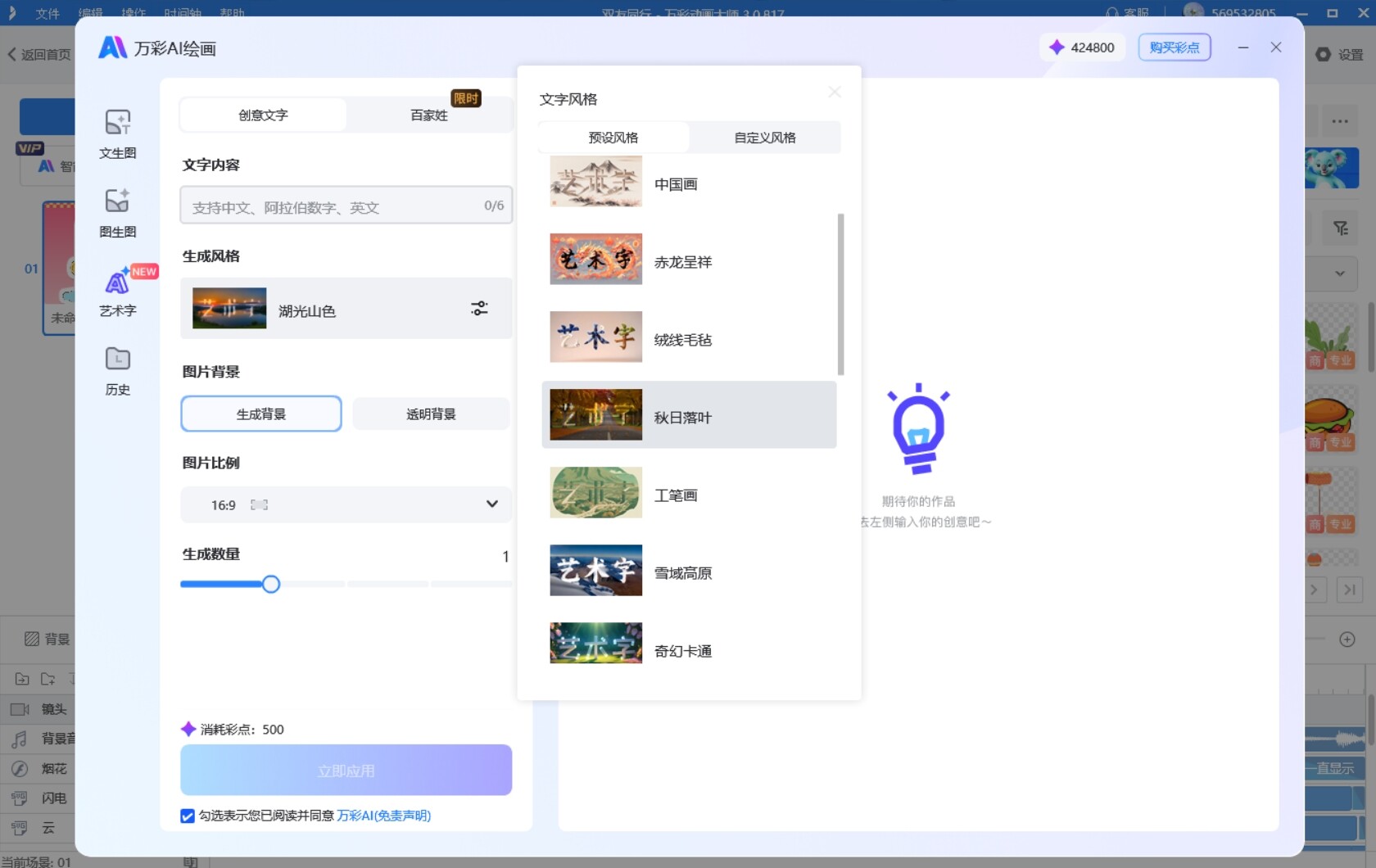This screenshot has height=868, width=1376.
Task: Click the koala character thumbnail in background
Action: point(1331,168)
